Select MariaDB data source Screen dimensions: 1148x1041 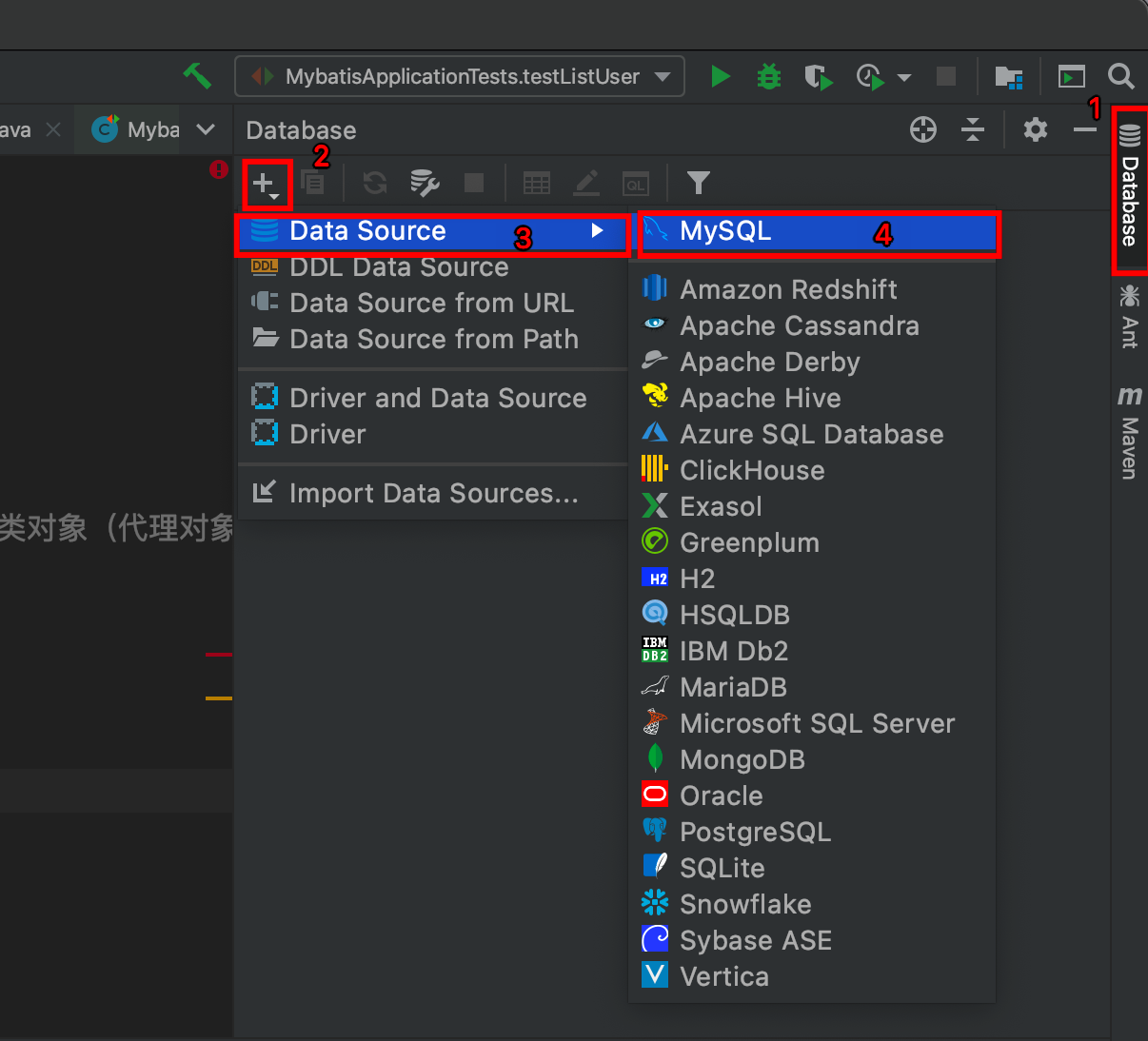coord(812,688)
